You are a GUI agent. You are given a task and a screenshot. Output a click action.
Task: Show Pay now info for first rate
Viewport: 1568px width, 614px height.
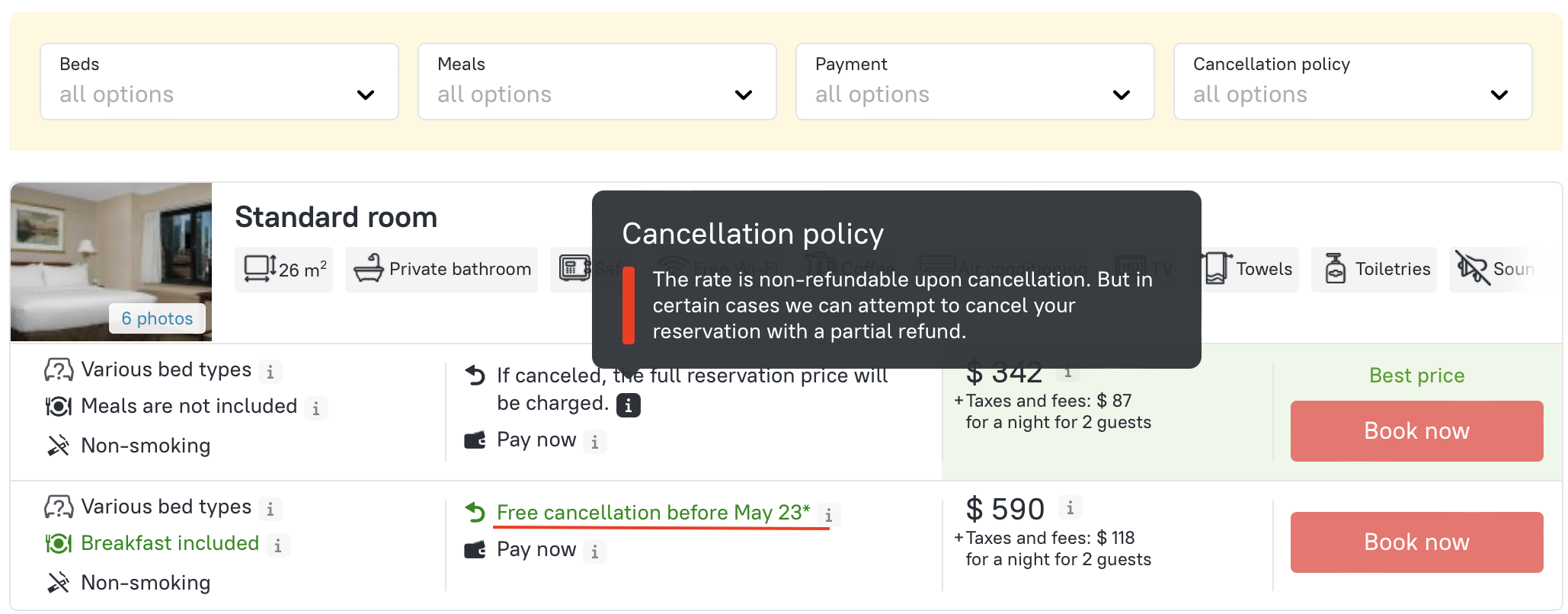tap(595, 442)
